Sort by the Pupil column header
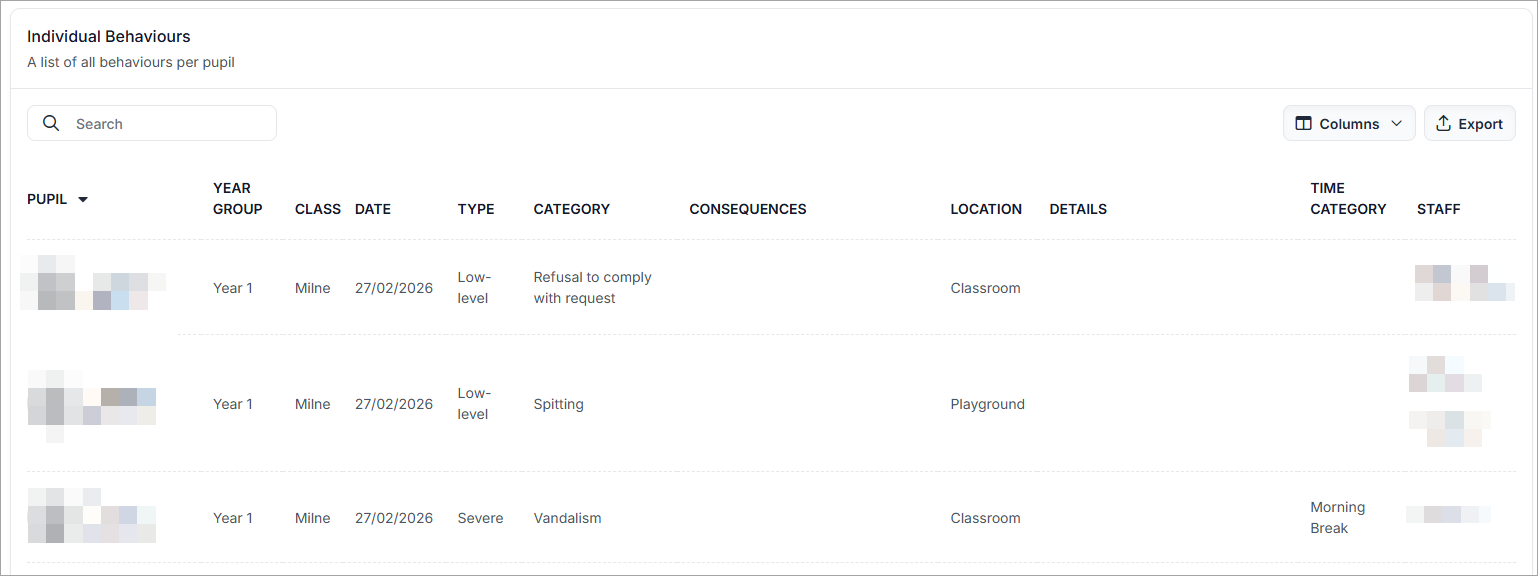 coord(47,199)
